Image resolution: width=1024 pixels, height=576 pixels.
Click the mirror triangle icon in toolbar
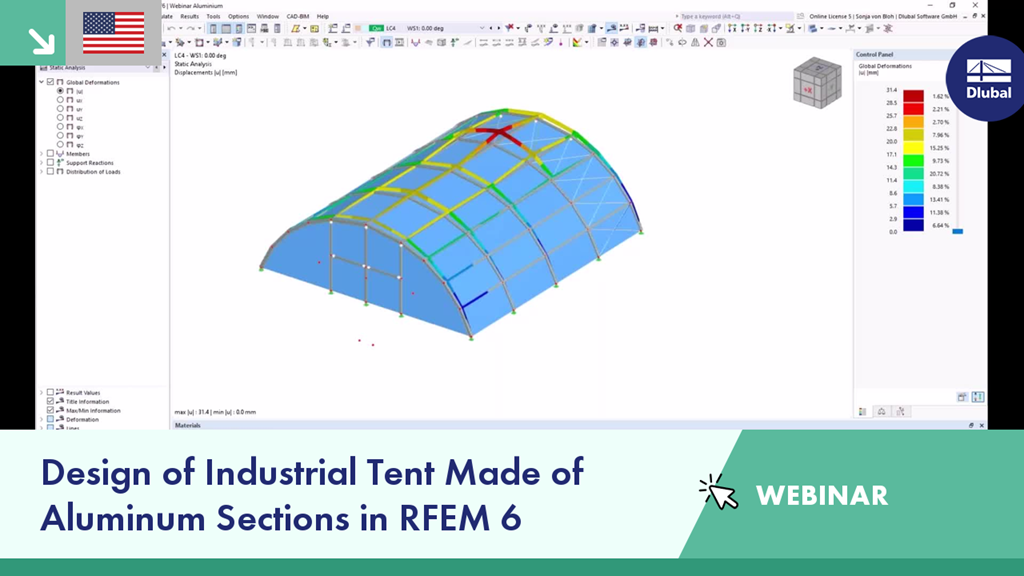[695, 42]
